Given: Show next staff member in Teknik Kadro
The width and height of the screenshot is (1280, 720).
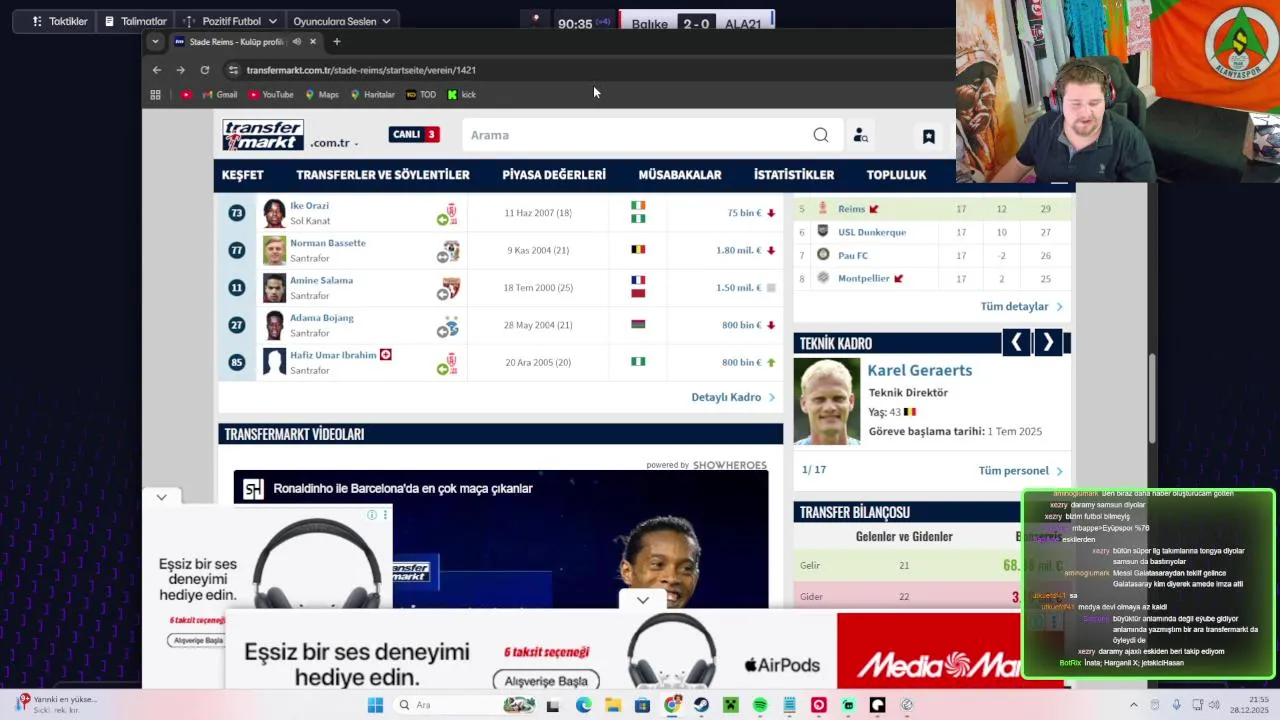Looking at the screenshot, I should point(1048,343).
